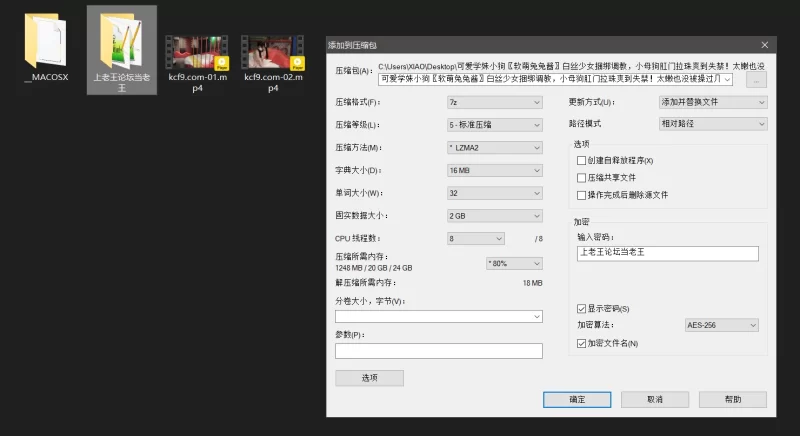Open the 压缩等级 dropdown showing 5-标准压缩
Screen dimensions: 800x436
coord(494,125)
